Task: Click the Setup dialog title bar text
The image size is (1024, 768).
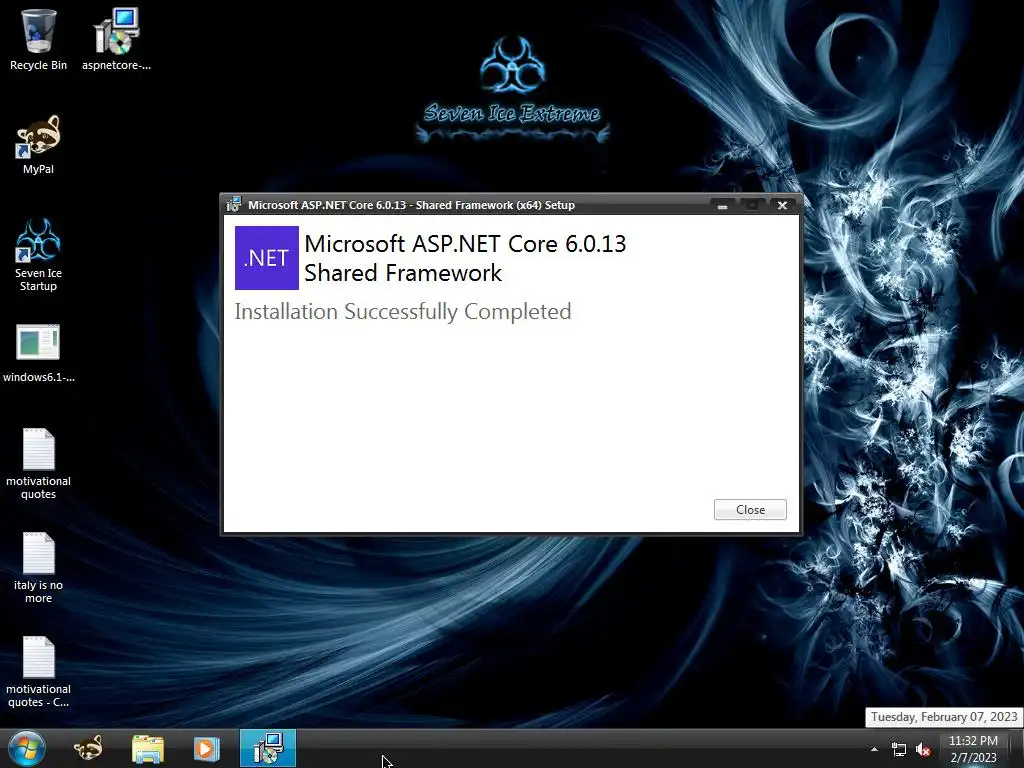Action: coord(411,205)
